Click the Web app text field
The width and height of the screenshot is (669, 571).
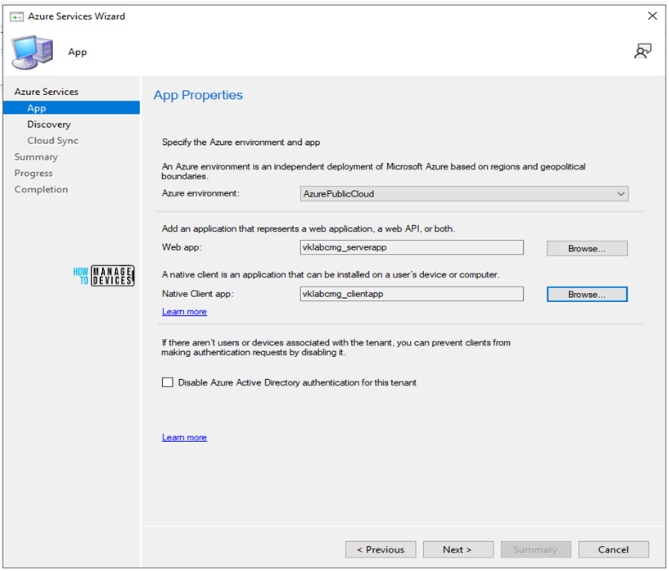pos(410,248)
